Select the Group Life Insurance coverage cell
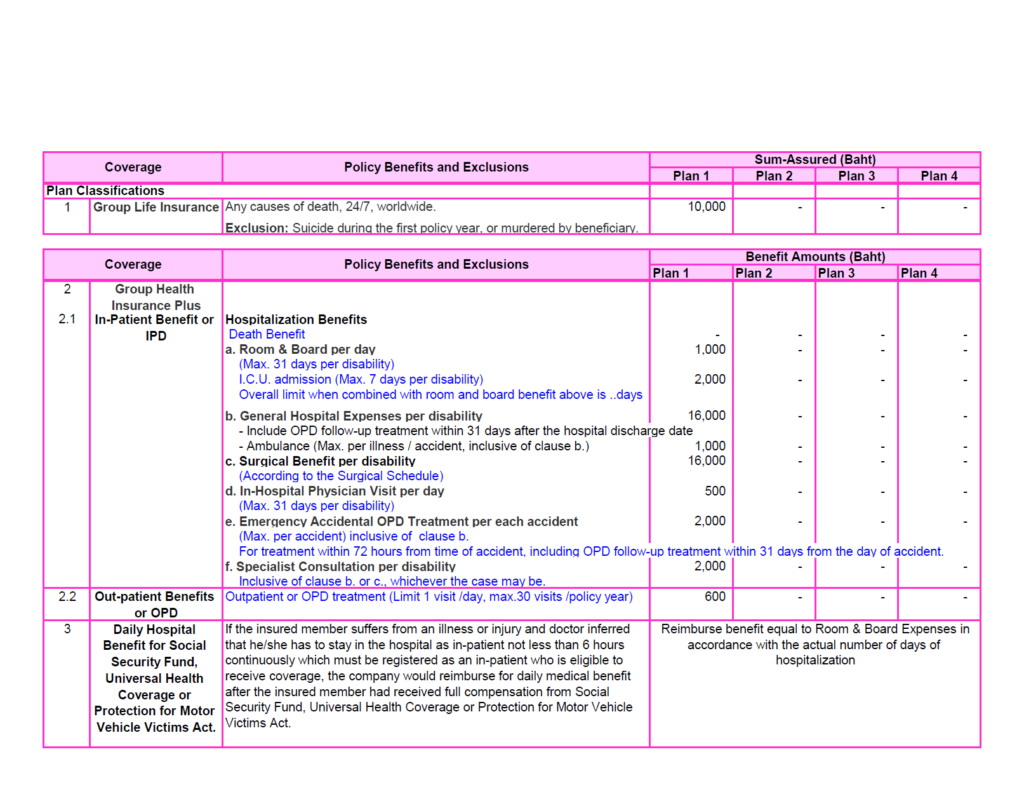The image size is (1024, 801). click(156, 207)
